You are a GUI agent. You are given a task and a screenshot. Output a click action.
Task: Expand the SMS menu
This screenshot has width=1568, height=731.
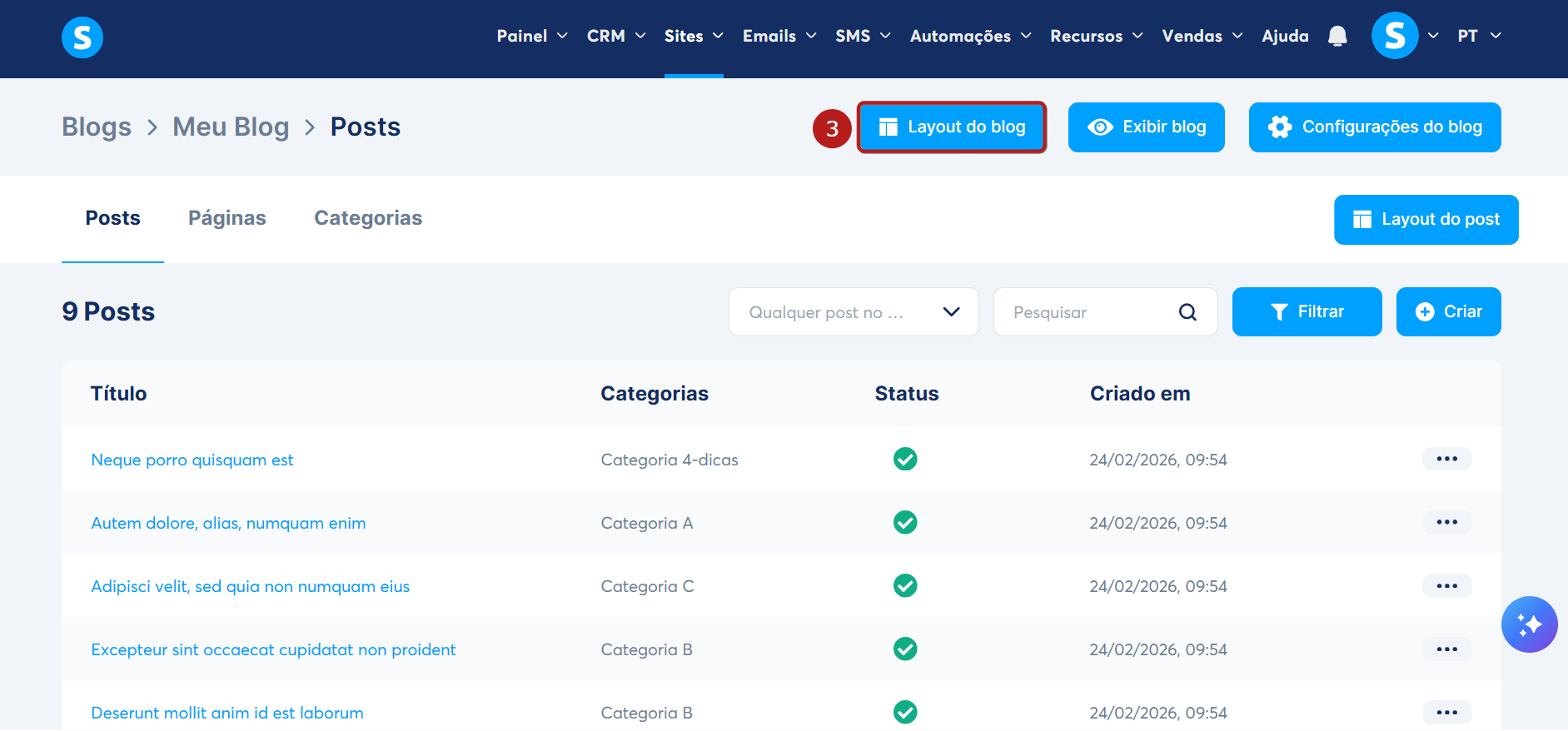click(863, 36)
